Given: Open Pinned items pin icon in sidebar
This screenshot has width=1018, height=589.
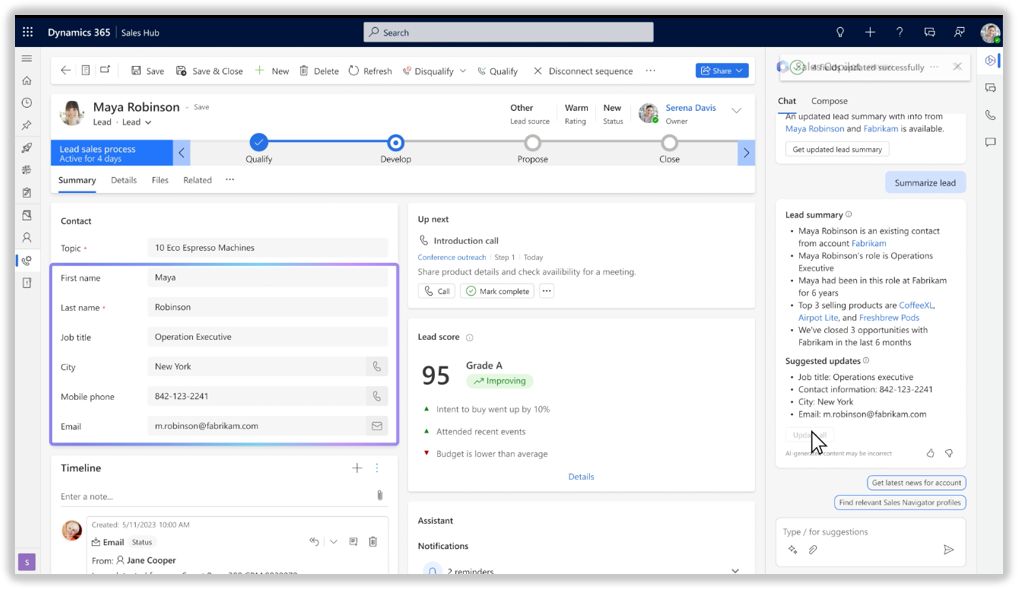Looking at the screenshot, I should click(x=27, y=125).
